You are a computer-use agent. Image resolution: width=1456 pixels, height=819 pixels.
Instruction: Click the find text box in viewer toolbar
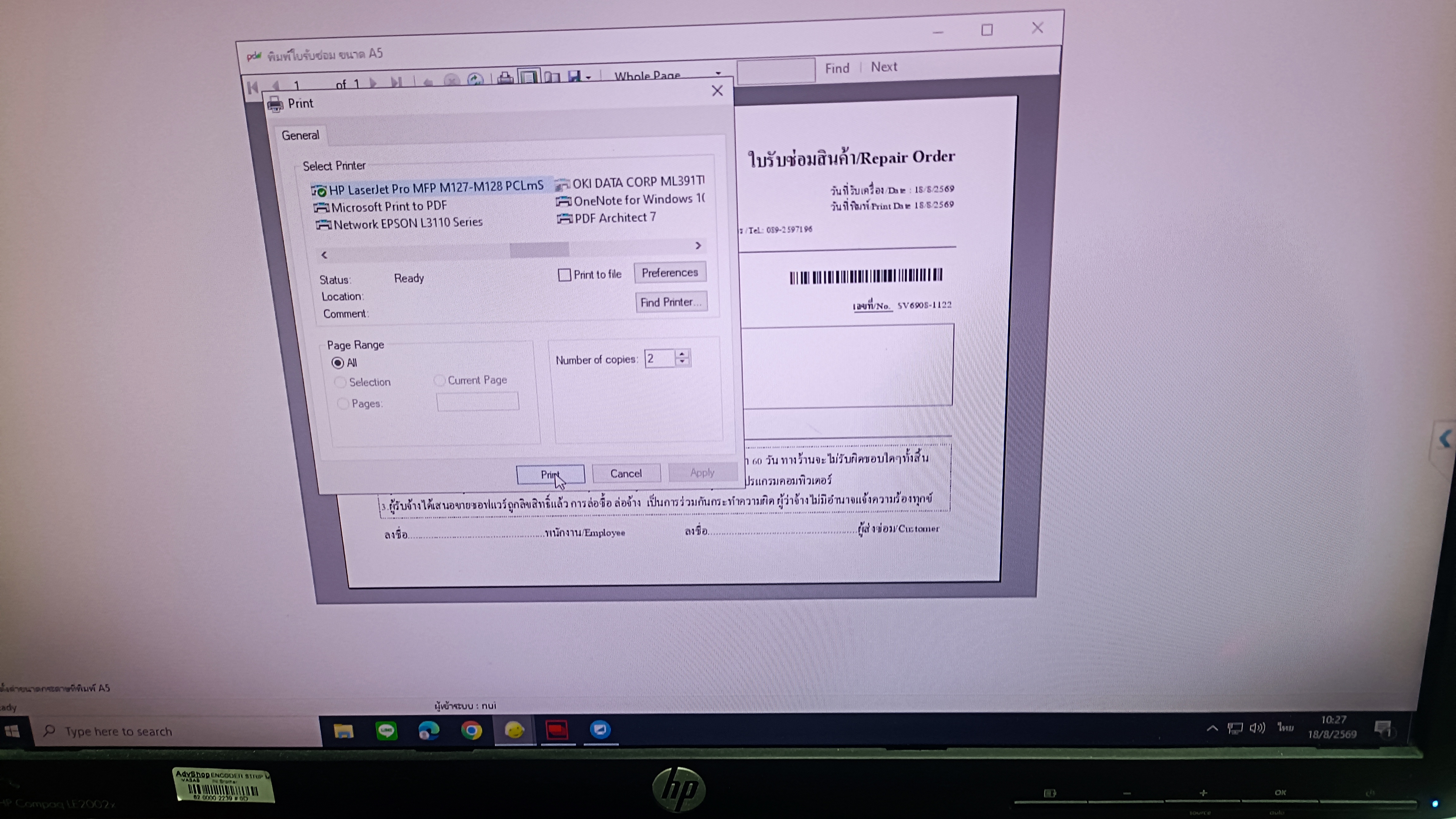tap(776, 71)
